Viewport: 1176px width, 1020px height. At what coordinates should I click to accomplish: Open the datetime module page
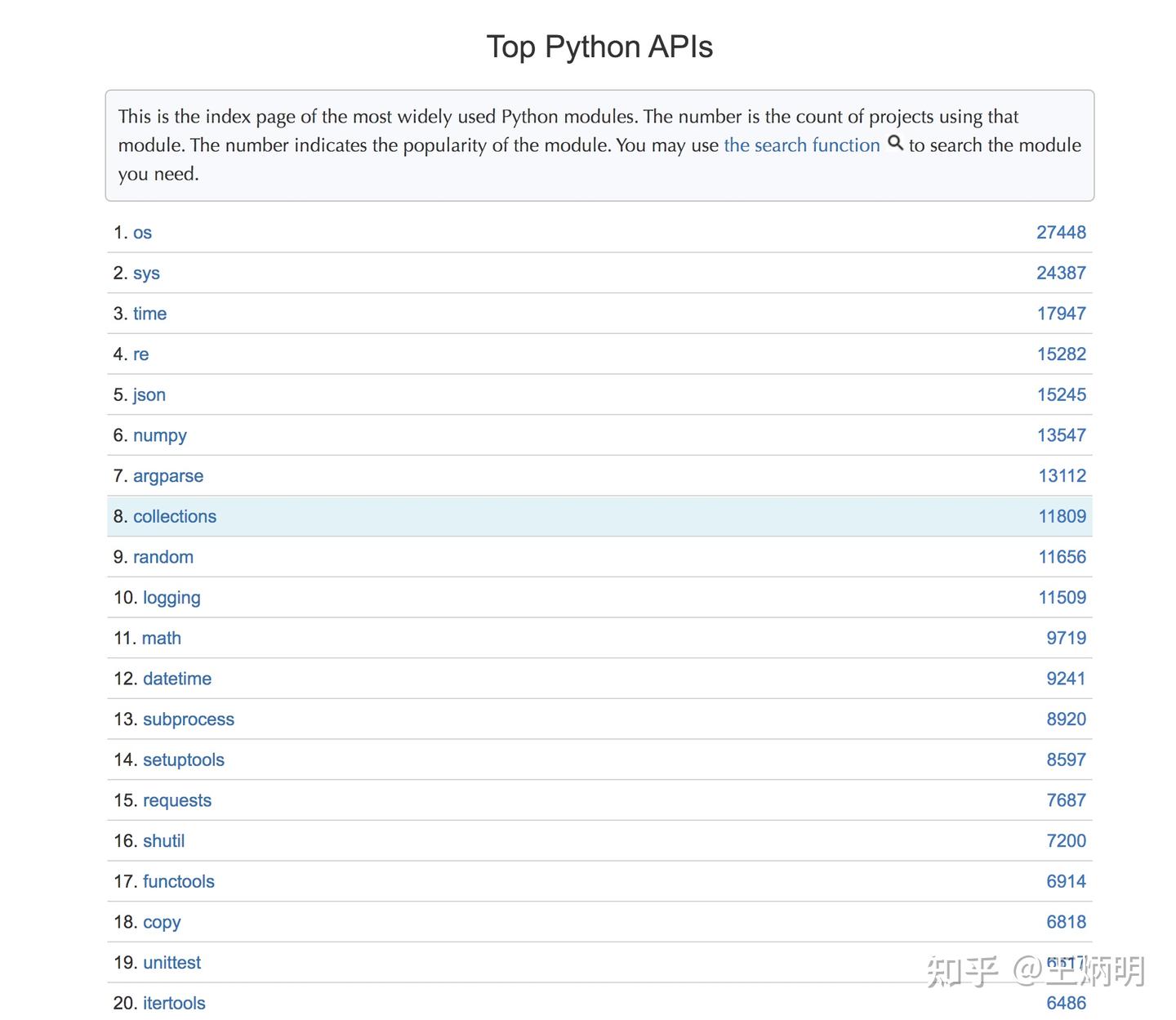coord(177,679)
